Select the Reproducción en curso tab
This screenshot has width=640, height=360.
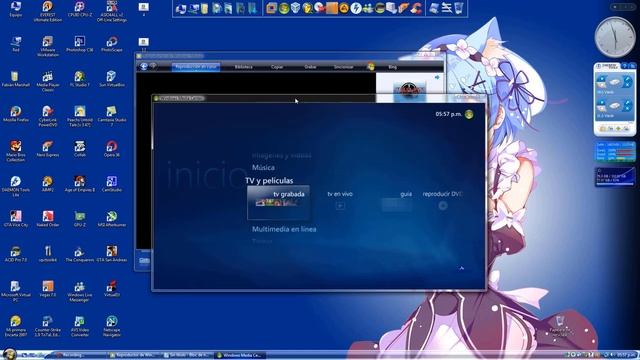click(196, 67)
